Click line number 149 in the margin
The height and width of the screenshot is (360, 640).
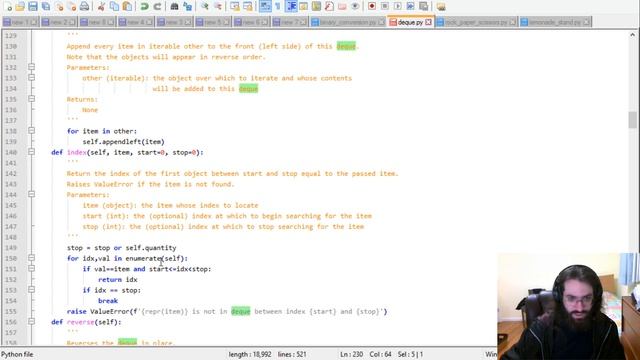(11, 247)
